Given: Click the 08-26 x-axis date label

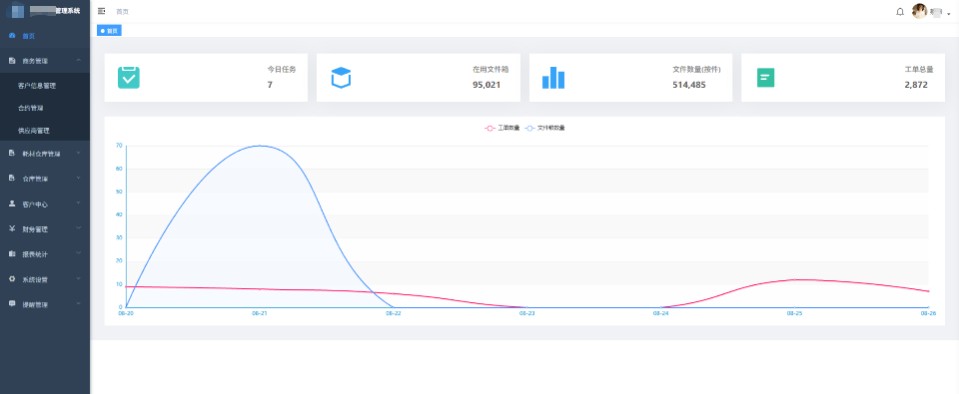Looking at the screenshot, I should click(x=928, y=313).
